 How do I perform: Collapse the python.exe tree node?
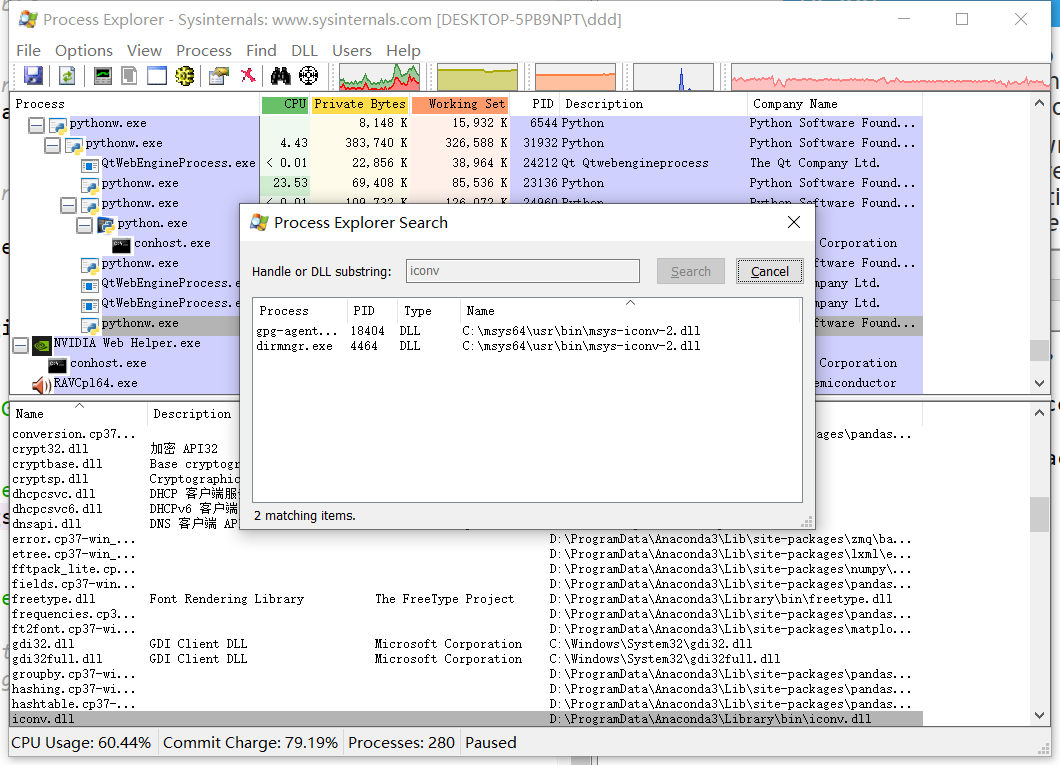(x=85, y=224)
